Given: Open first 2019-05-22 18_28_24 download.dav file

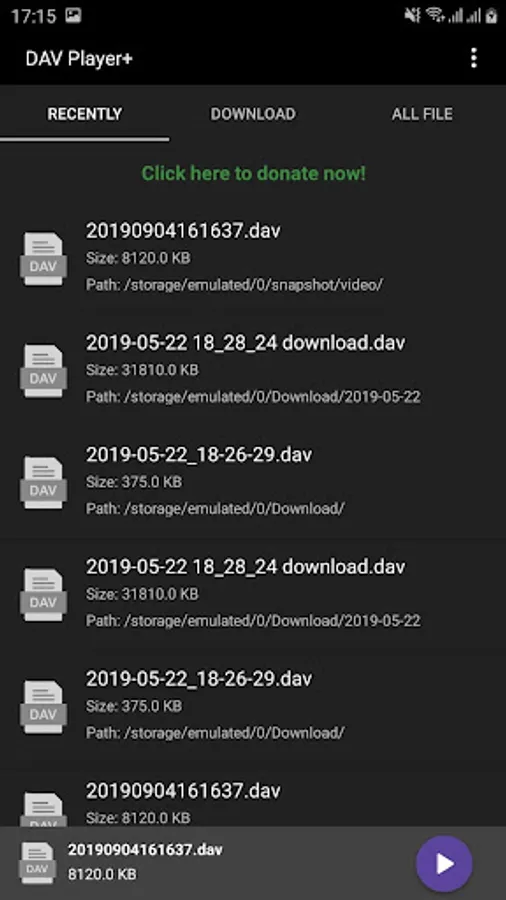Looking at the screenshot, I should (x=253, y=370).
